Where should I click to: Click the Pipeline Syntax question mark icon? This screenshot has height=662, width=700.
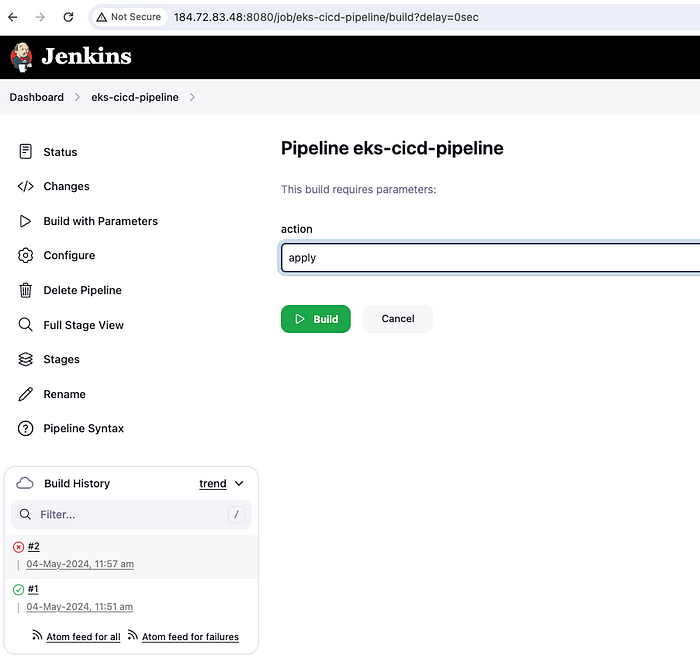click(x=25, y=429)
